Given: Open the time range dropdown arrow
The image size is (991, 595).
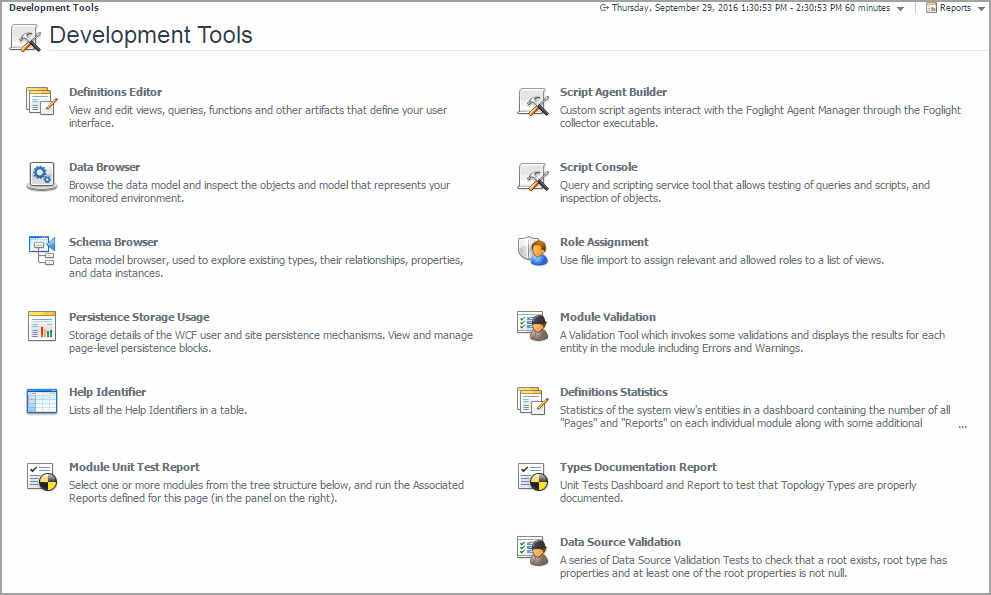Looking at the screenshot, I should pyautogui.click(x=901, y=8).
